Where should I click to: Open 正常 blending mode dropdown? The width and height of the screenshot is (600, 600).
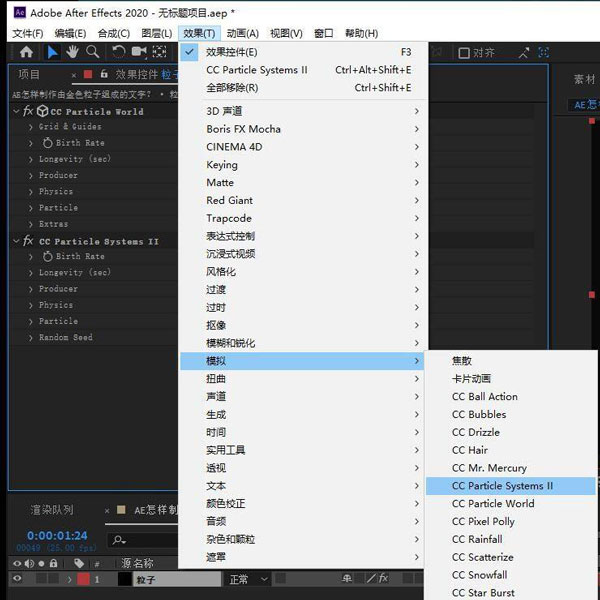(x=248, y=579)
